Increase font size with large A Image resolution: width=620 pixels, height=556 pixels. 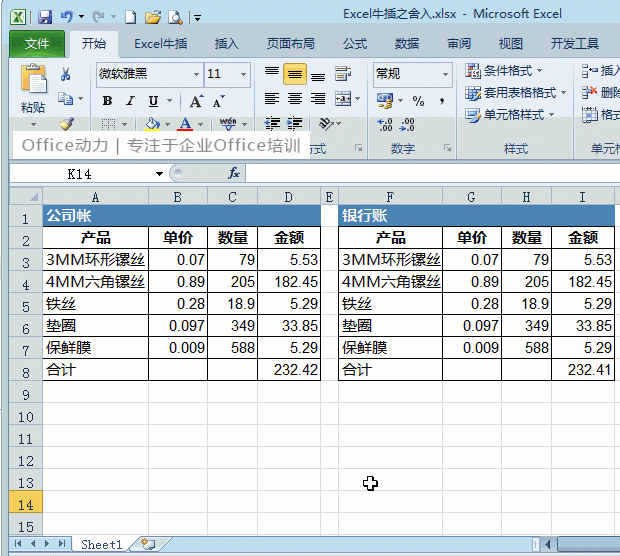click(x=197, y=101)
